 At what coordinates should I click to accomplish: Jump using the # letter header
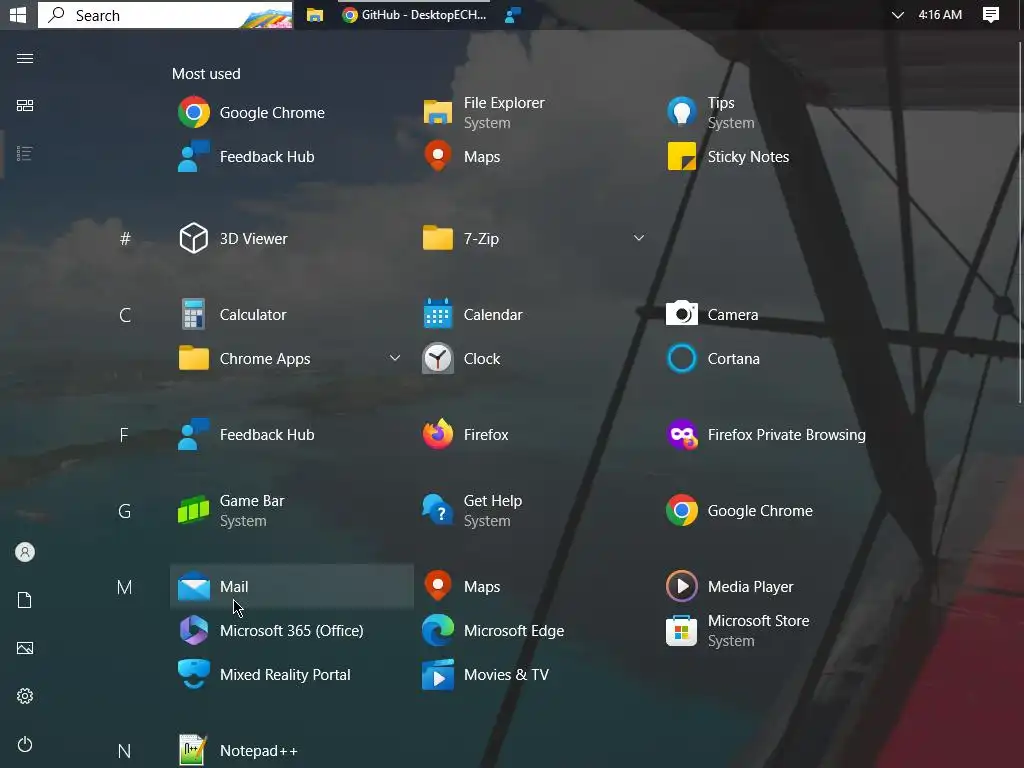(x=125, y=239)
